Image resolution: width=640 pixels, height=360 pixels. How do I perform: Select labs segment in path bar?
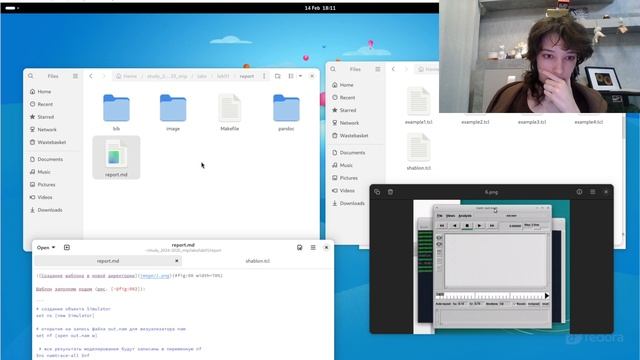(202, 76)
